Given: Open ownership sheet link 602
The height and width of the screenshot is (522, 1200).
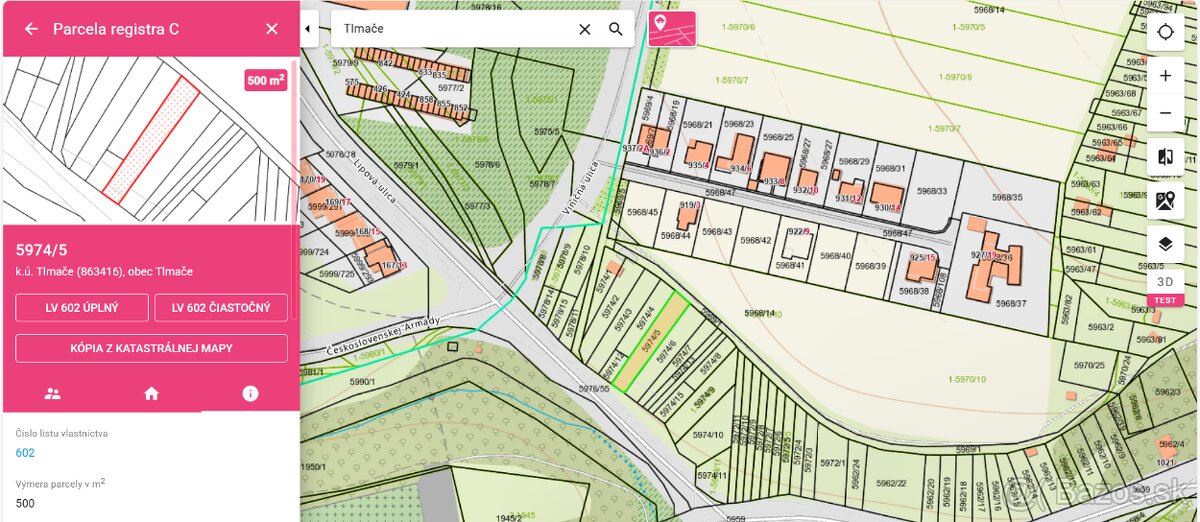Looking at the screenshot, I should 25,453.
